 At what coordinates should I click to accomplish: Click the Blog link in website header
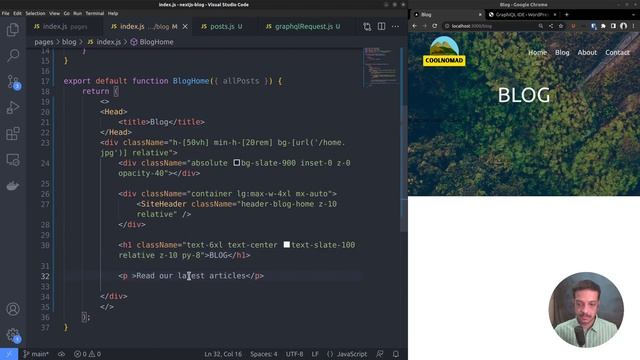(562, 53)
